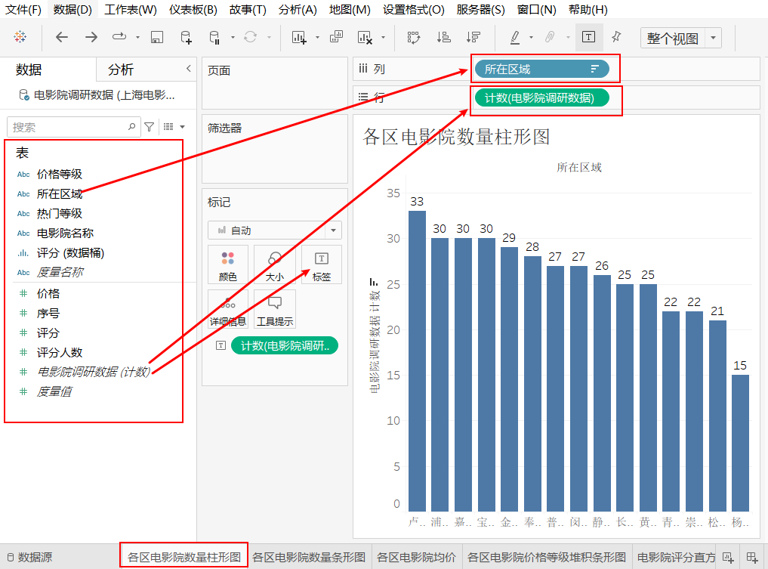Redo with the forward arrow icon

[x=91, y=37]
